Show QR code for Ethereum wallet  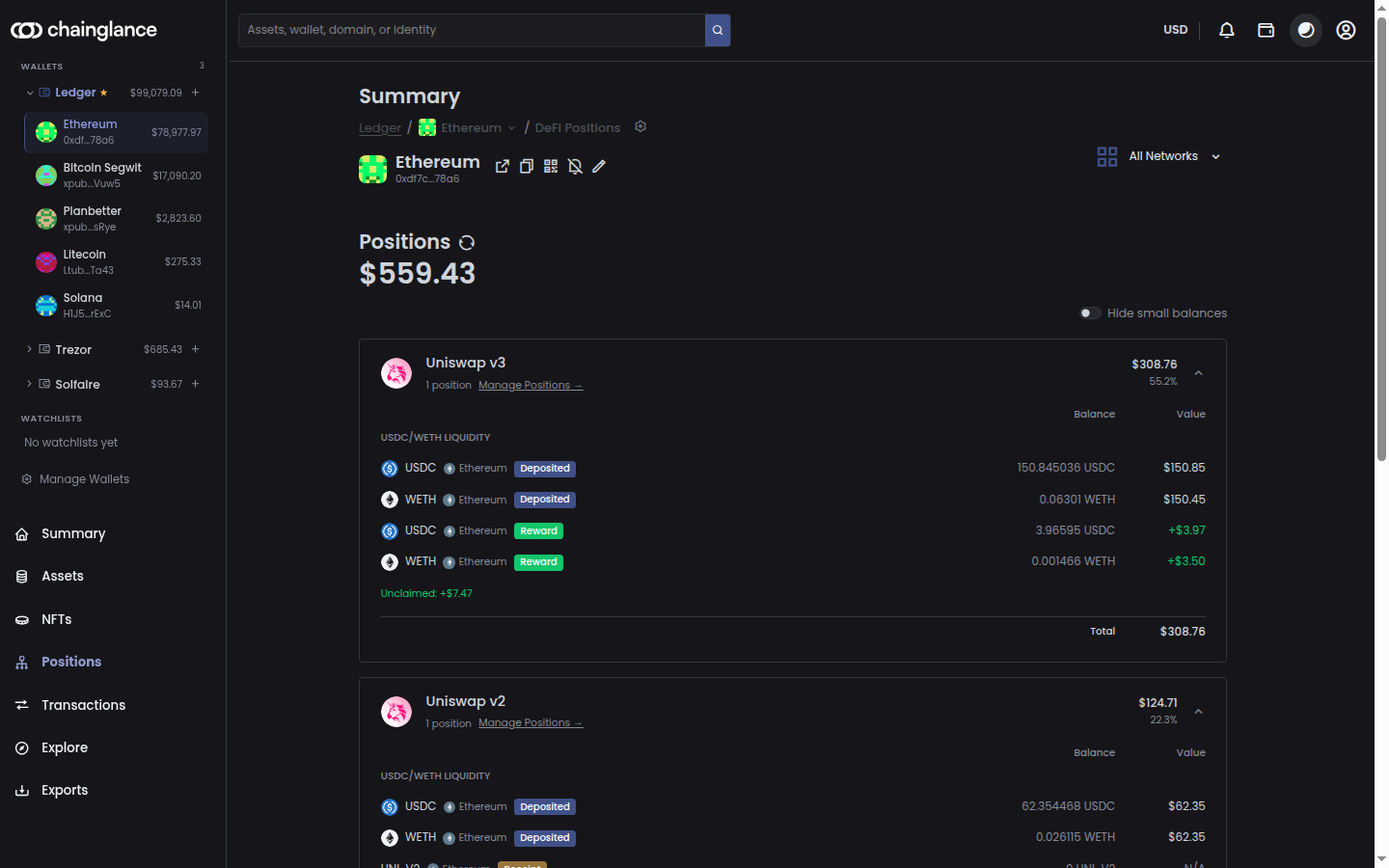(551, 166)
